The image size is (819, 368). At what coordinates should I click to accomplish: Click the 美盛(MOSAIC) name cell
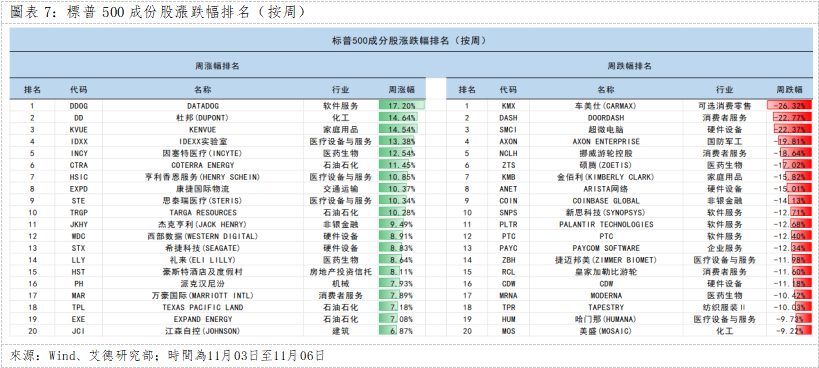605,331
